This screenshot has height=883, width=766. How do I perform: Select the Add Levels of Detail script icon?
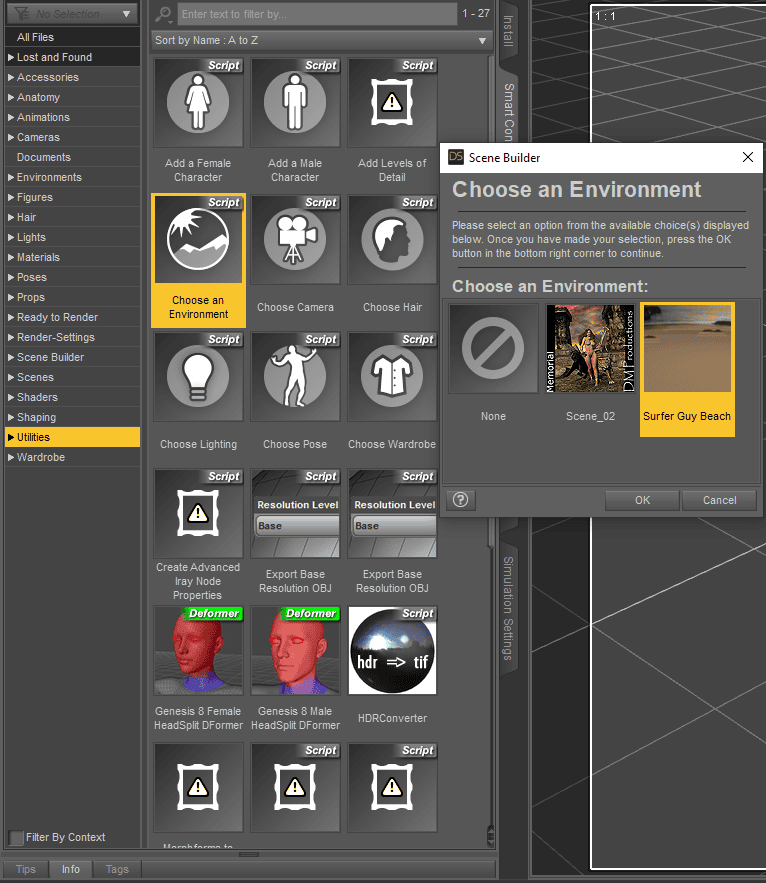[392, 103]
